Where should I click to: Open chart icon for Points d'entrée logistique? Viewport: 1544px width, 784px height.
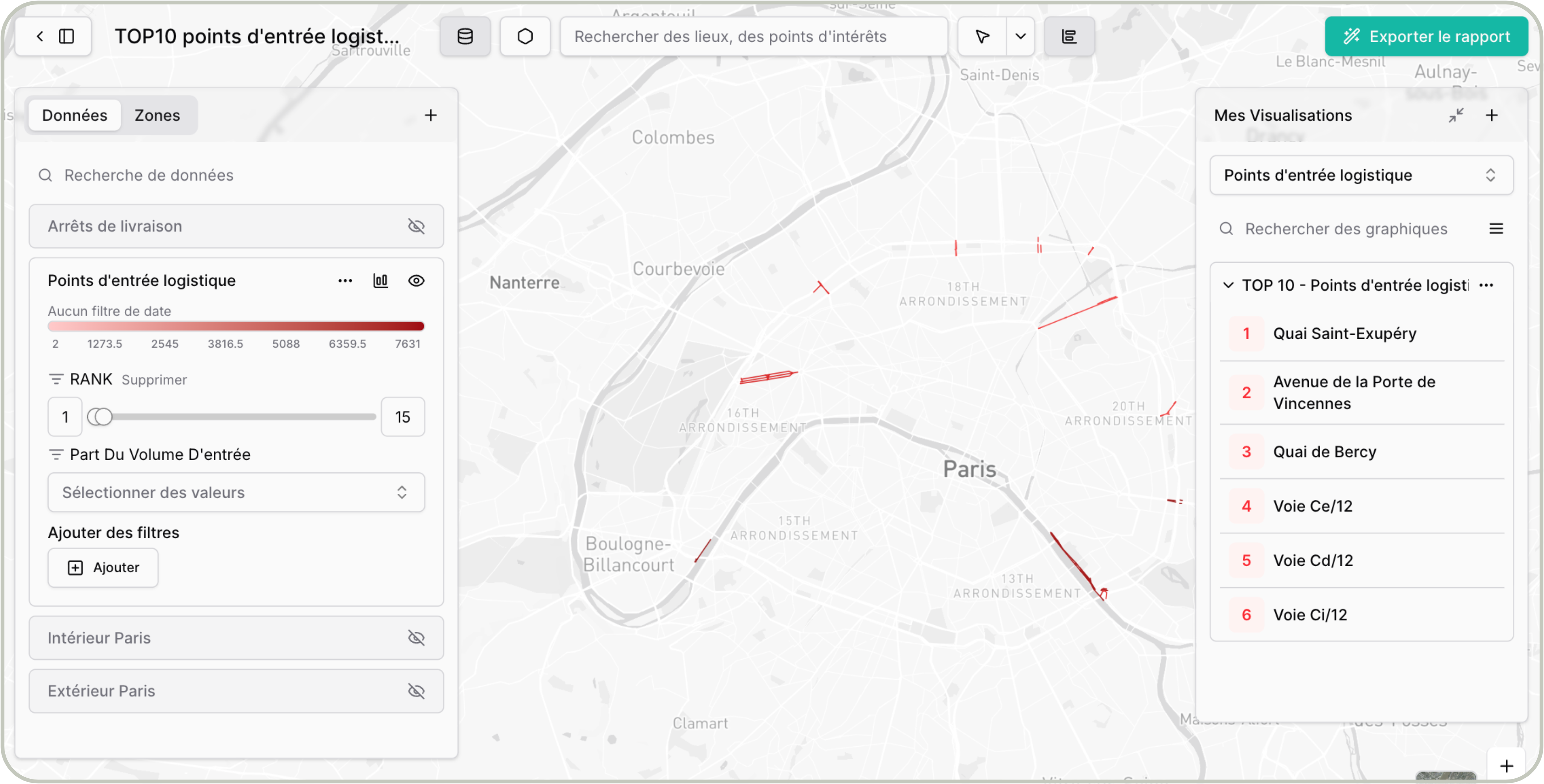[x=381, y=280]
